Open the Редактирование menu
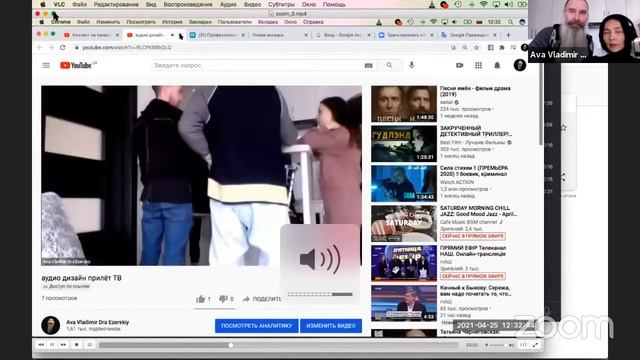Screen dimensions: 640x360 (x=116, y=4)
